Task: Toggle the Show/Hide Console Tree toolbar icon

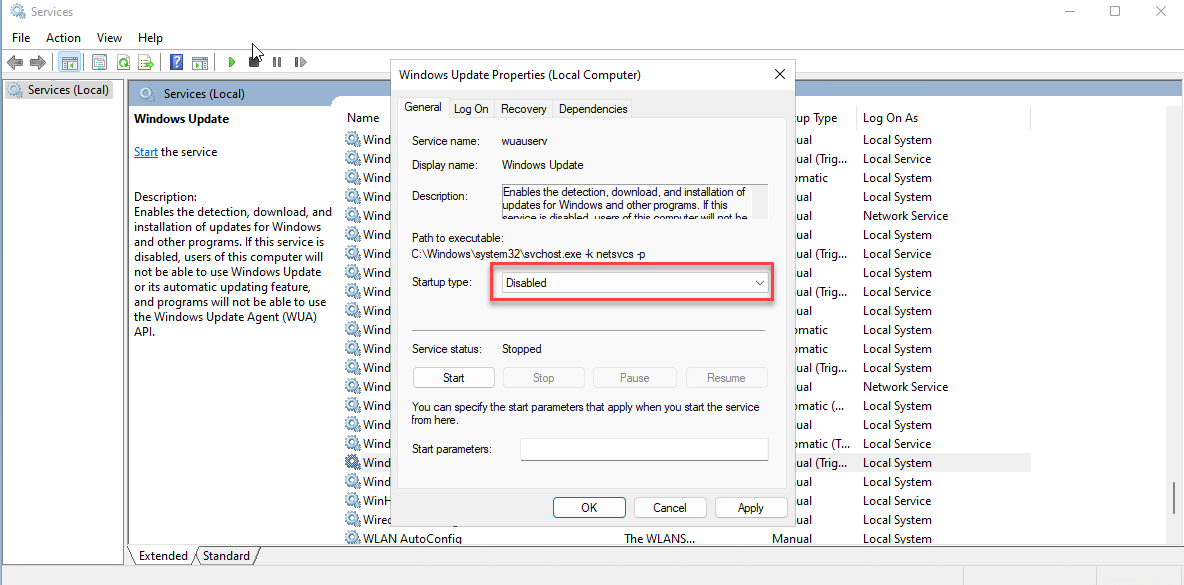Action: 69,62
